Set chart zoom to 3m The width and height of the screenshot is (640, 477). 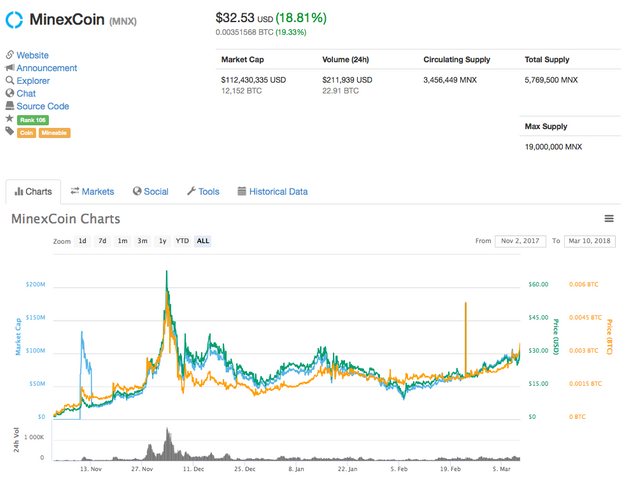[x=142, y=241]
